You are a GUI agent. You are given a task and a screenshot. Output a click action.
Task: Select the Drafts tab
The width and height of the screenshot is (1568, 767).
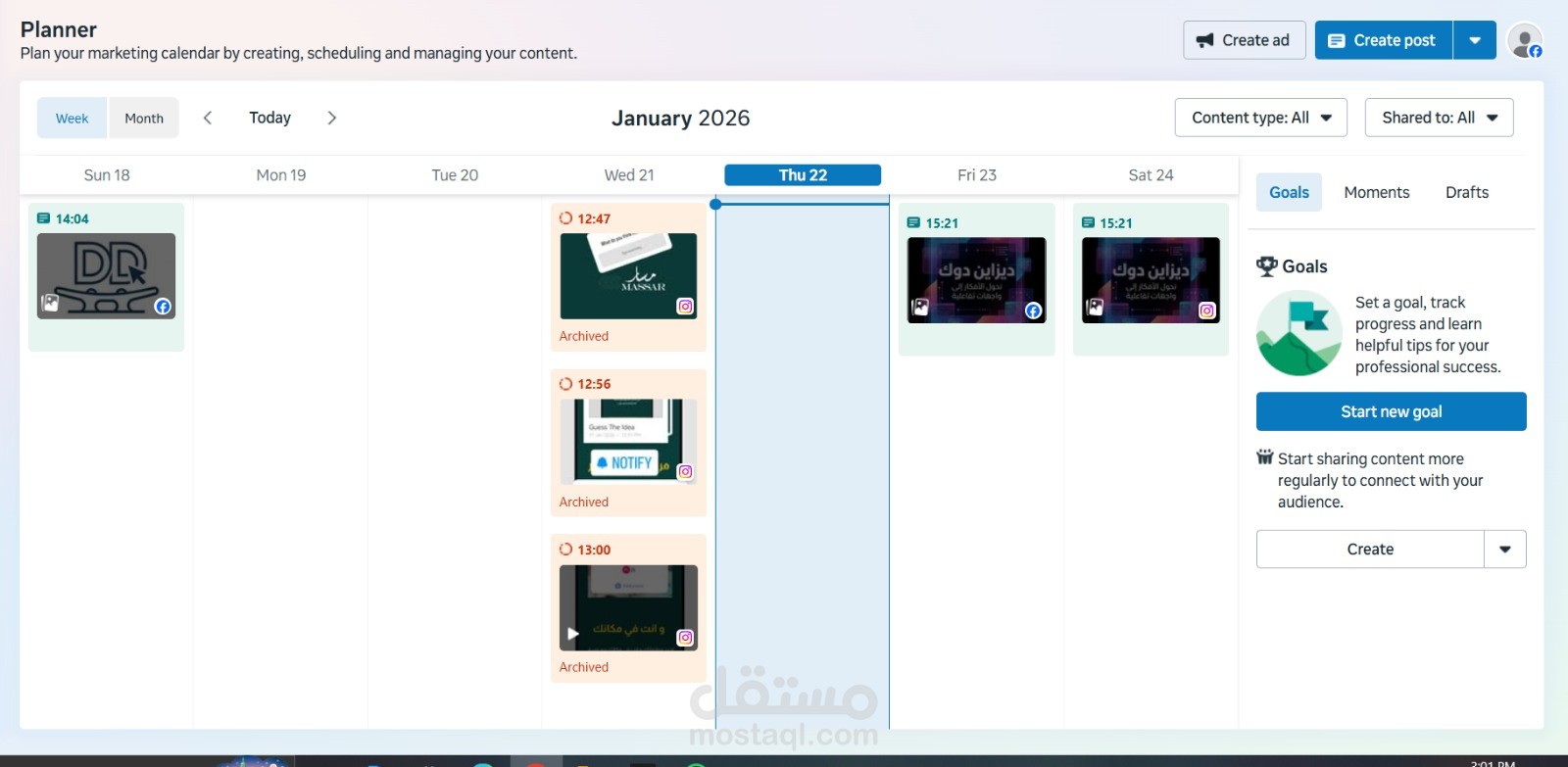pos(1466,192)
